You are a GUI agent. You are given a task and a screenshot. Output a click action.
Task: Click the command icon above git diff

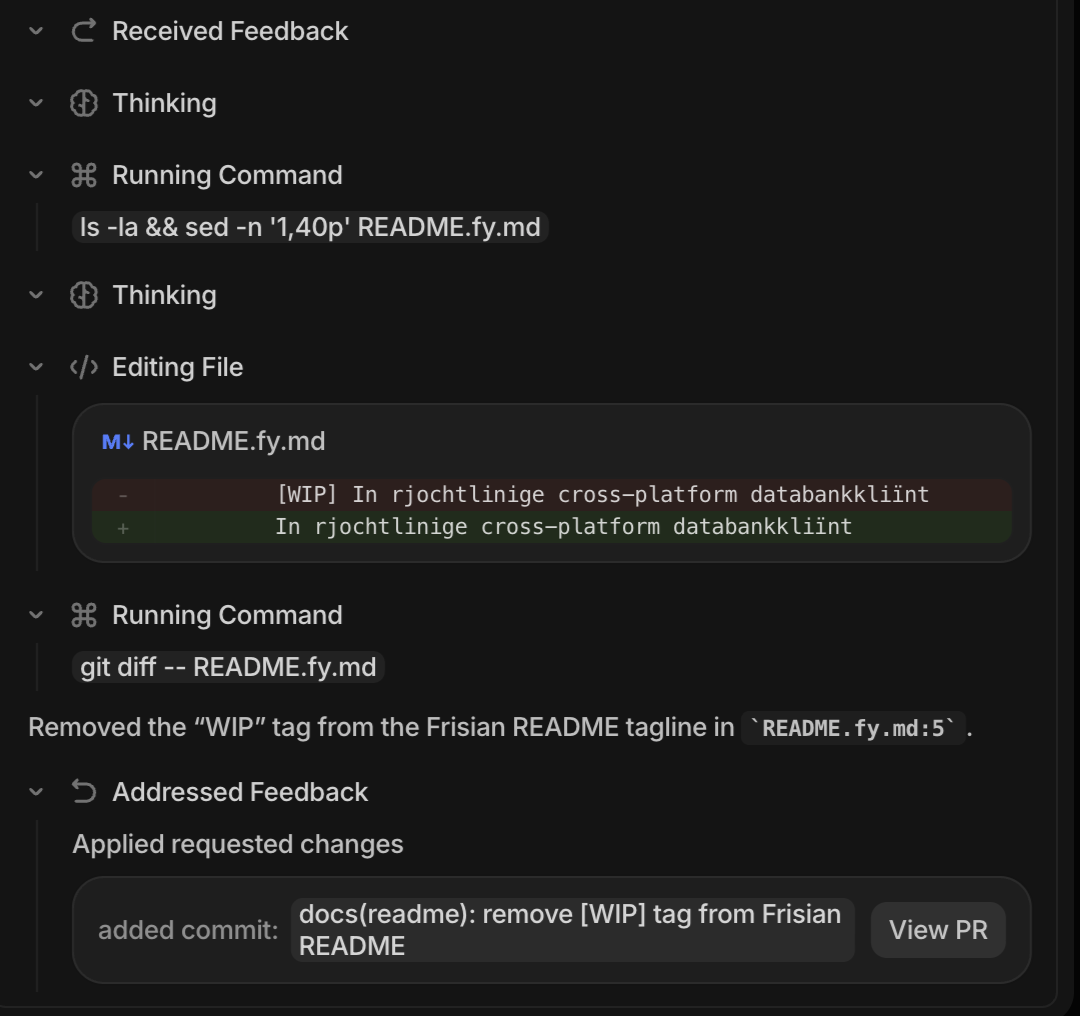click(84, 615)
